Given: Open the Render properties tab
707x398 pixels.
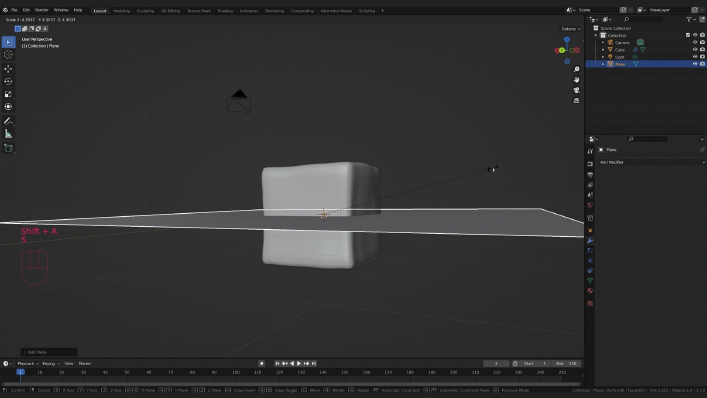Looking at the screenshot, I should pos(590,164).
